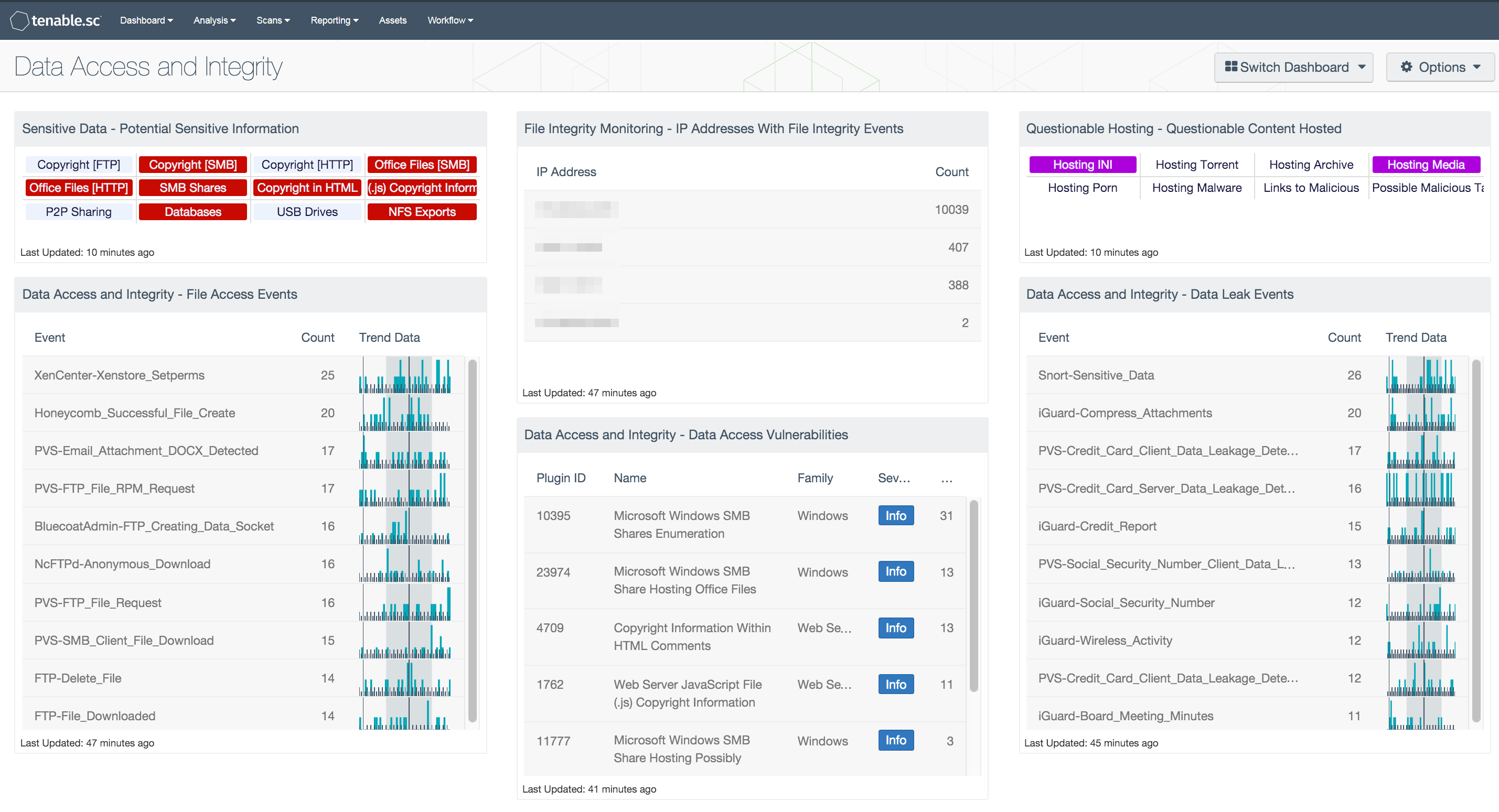Click the Hosting Archive indicator
1499x812 pixels.
pyautogui.click(x=1311, y=165)
